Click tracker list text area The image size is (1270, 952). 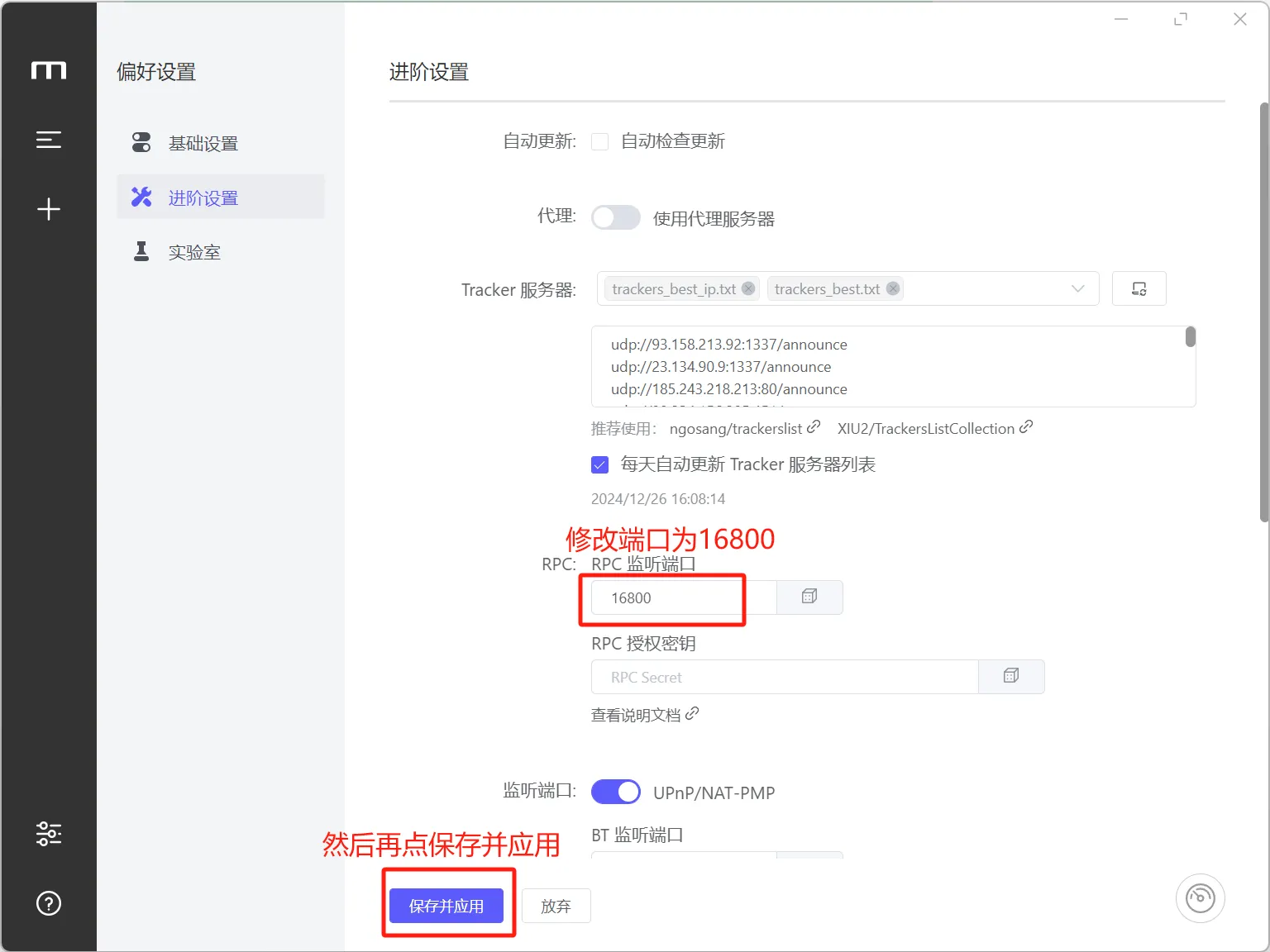(893, 366)
